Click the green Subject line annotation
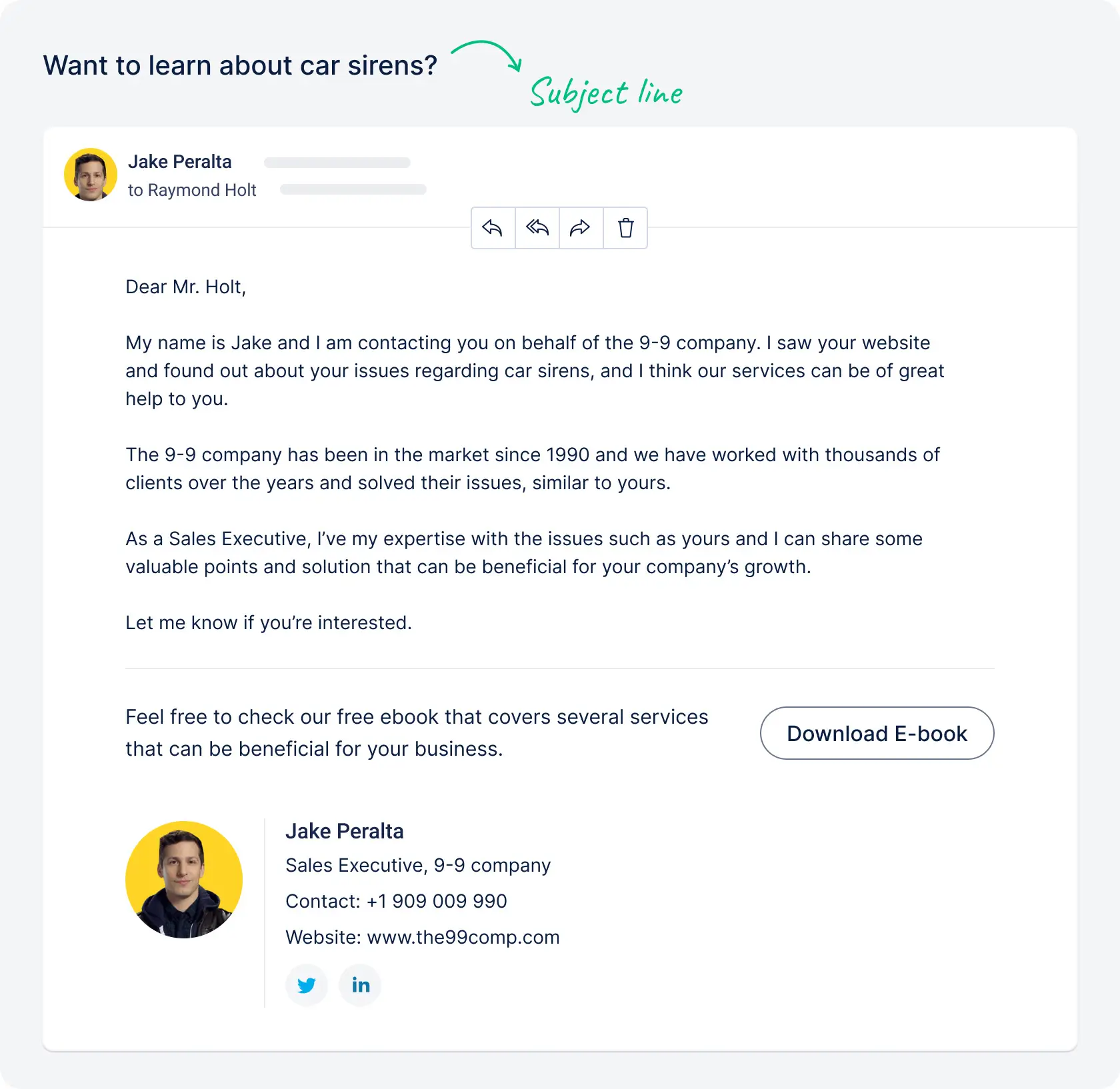Viewport: 1120px width, 1089px height. pos(605,92)
